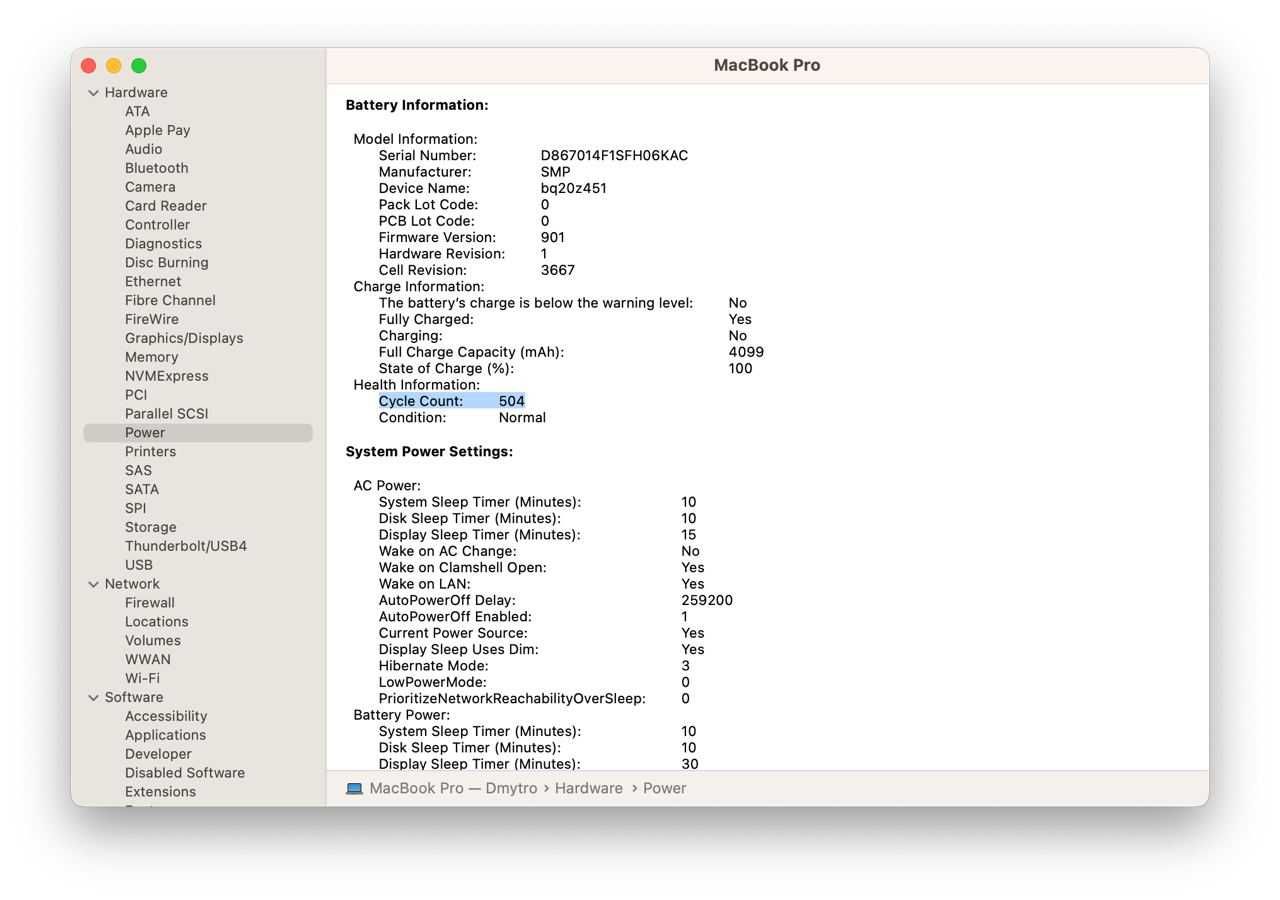The image size is (1280, 900).
Task: Click the Battery Information heading
Action: pos(417,105)
